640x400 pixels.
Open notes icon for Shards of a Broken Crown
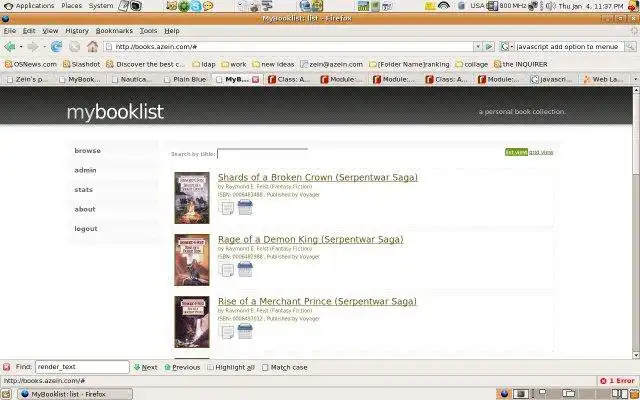(x=226, y=208)
